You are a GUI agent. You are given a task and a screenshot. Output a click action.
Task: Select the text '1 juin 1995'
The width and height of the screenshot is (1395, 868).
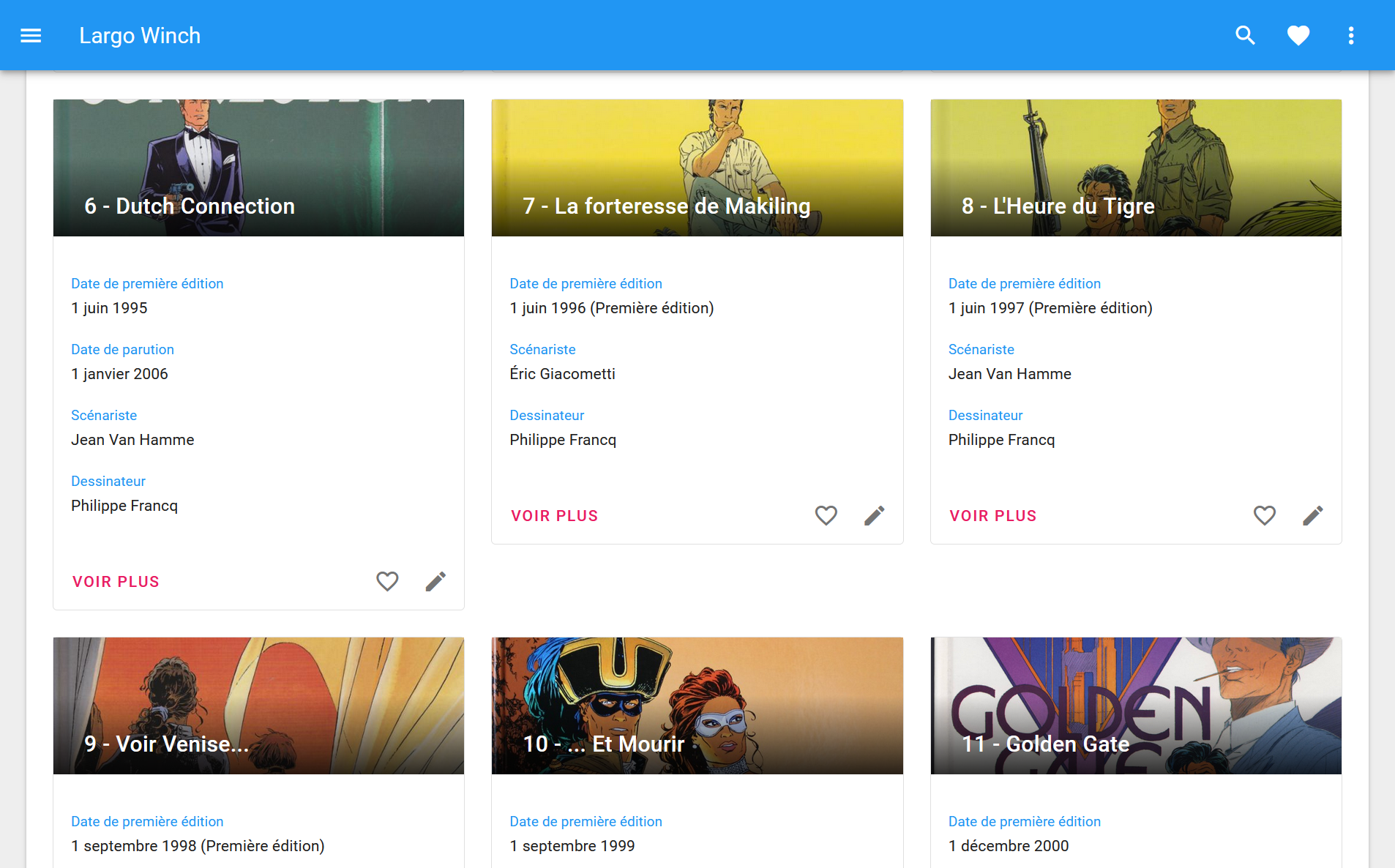point(109,308)
